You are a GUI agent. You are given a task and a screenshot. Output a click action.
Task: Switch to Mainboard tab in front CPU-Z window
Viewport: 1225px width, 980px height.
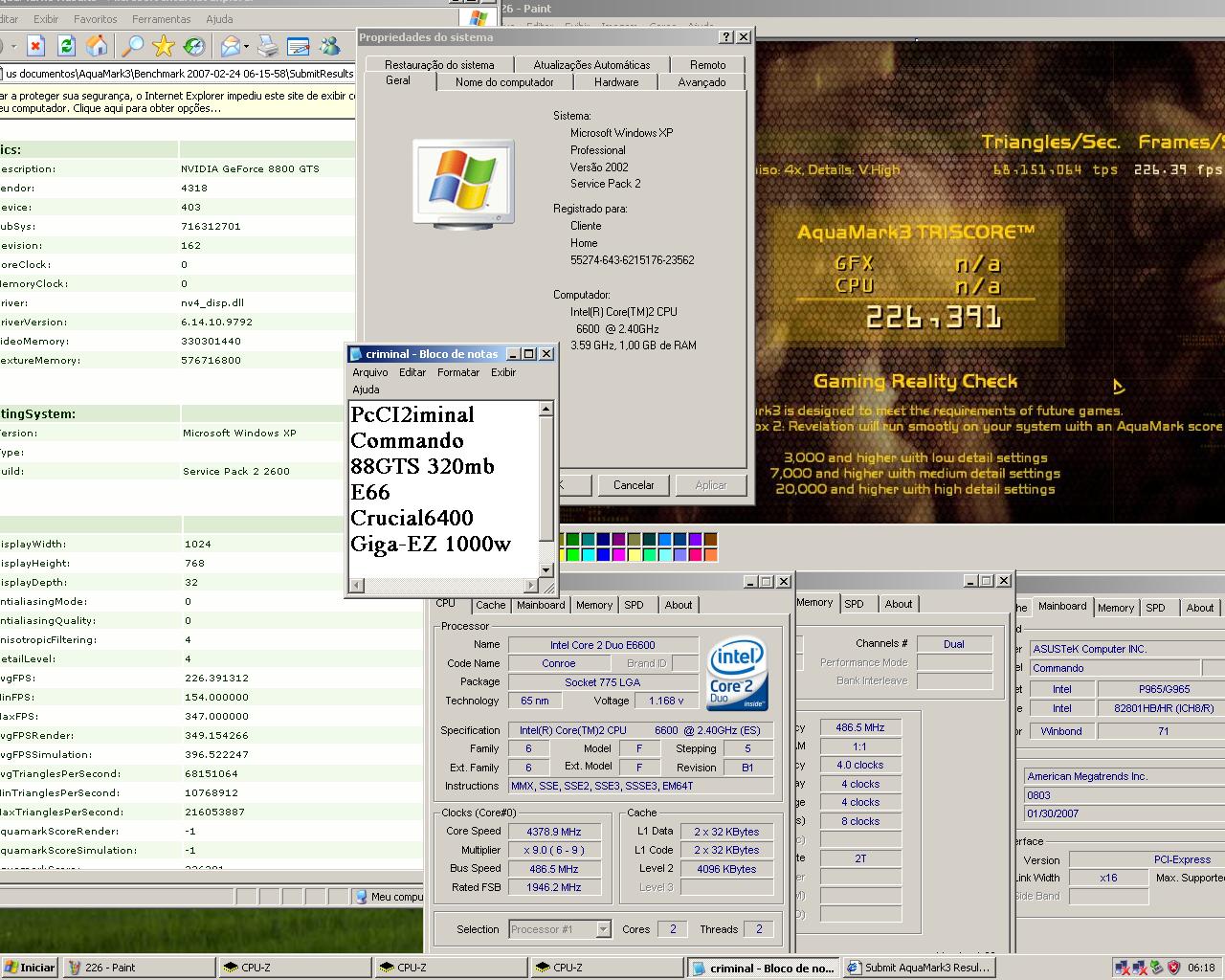pyautogui.click(x=541, y=605)
